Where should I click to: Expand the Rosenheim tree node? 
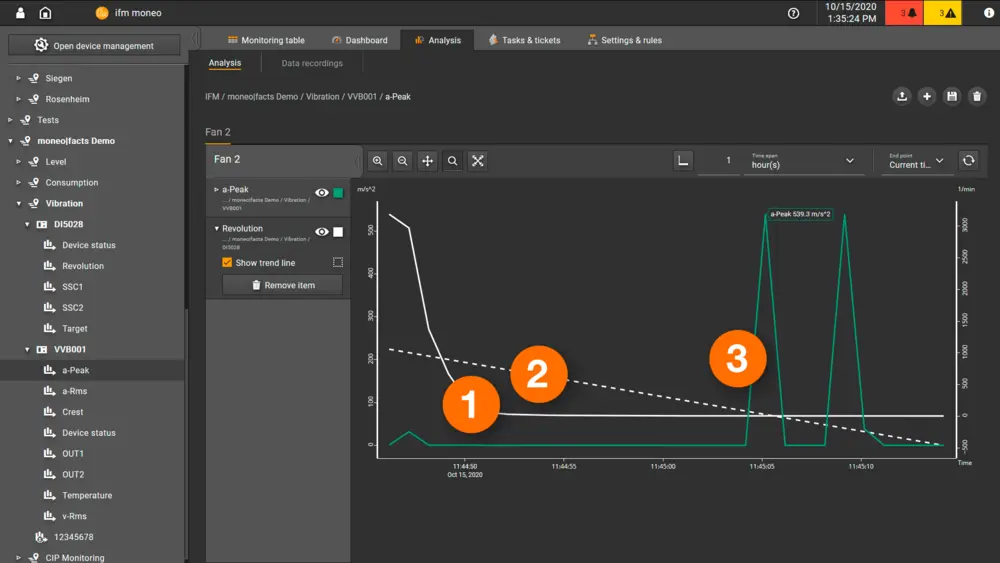(18, 99)
